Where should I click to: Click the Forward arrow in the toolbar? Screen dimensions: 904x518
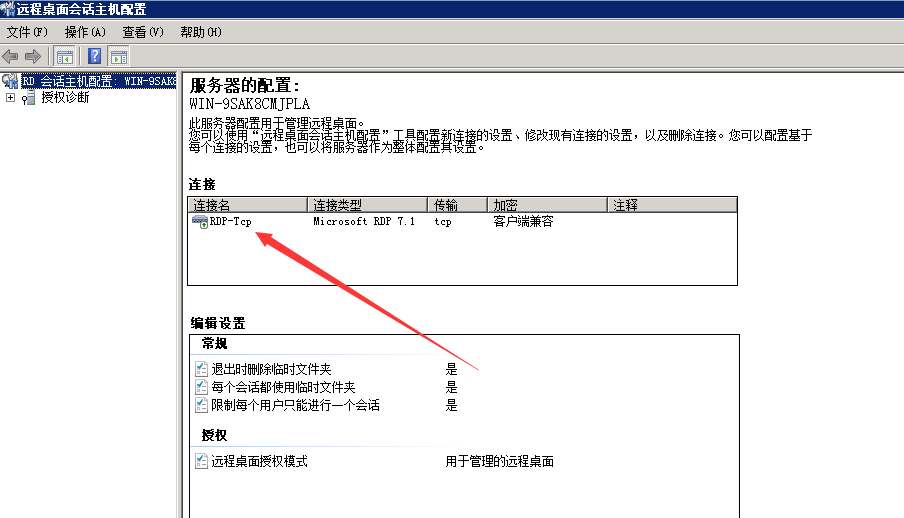(x=33, y=56)
